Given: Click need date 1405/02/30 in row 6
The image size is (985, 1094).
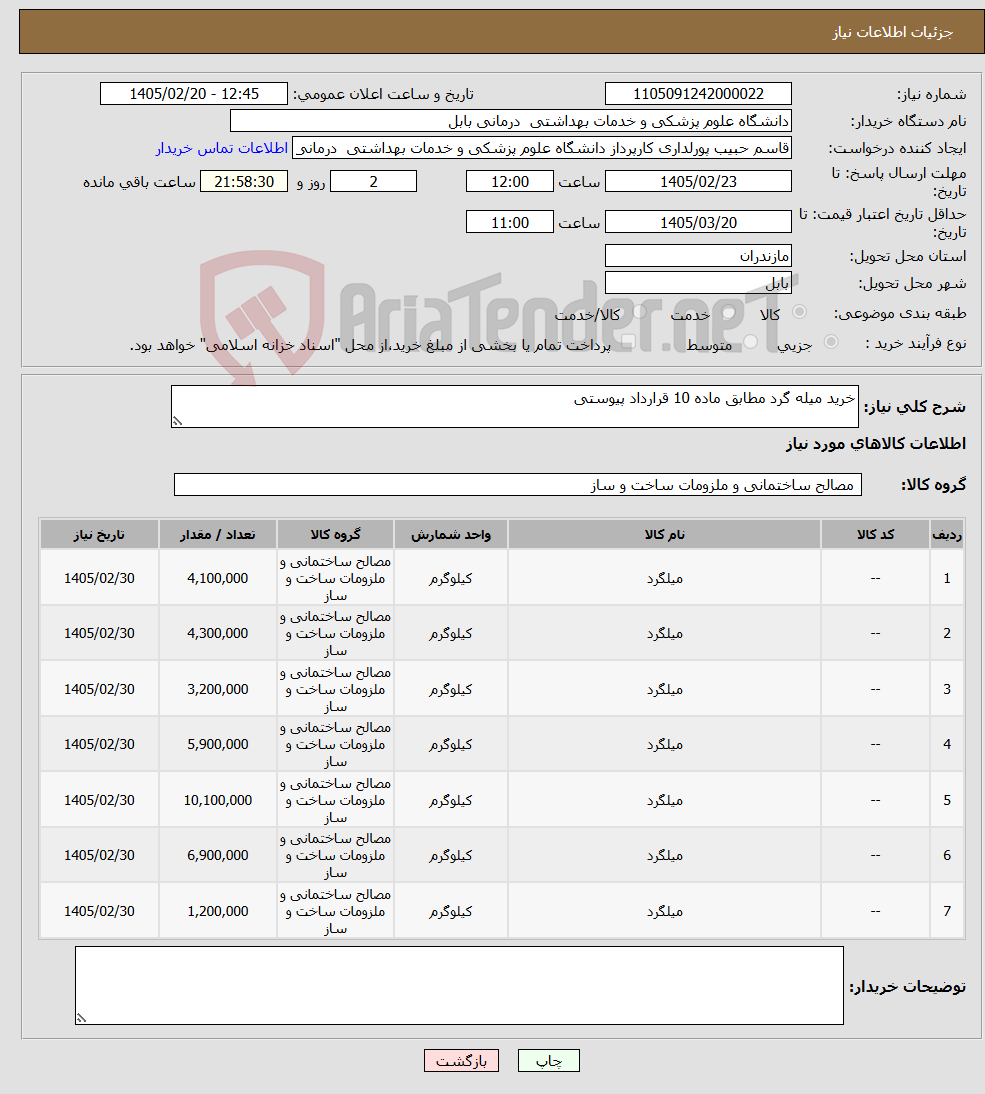Looking at the screenshot, I should 99,855.
